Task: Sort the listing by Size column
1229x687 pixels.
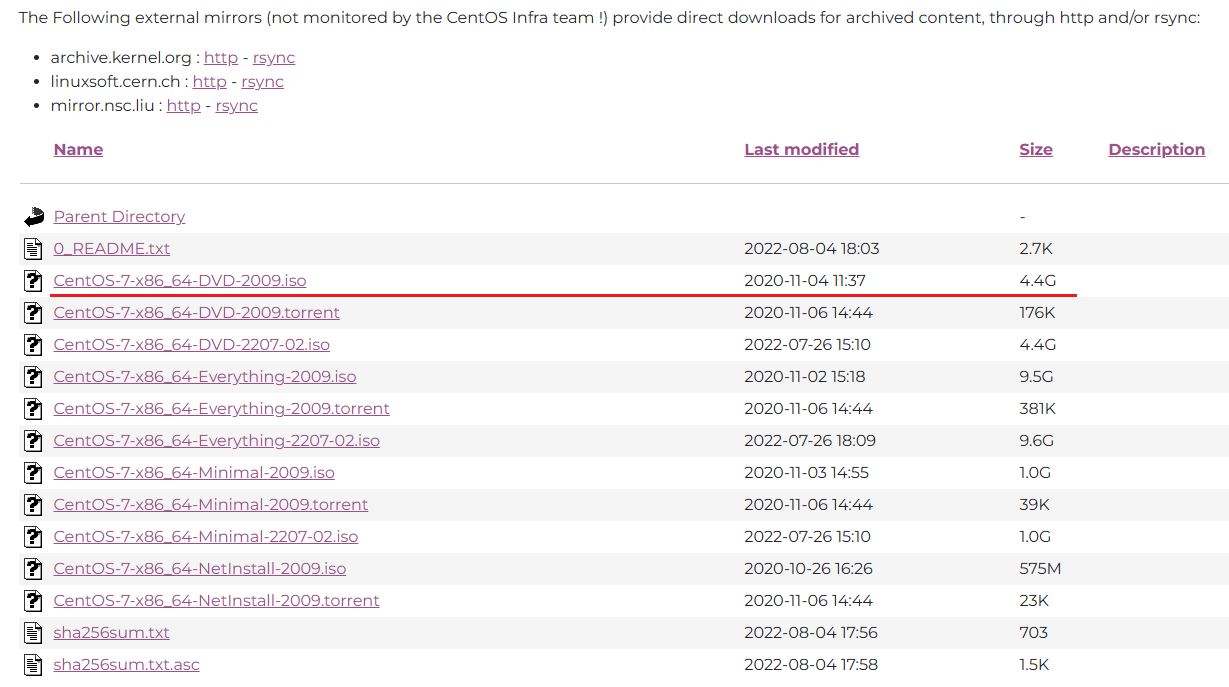Action: point(1036,149)
